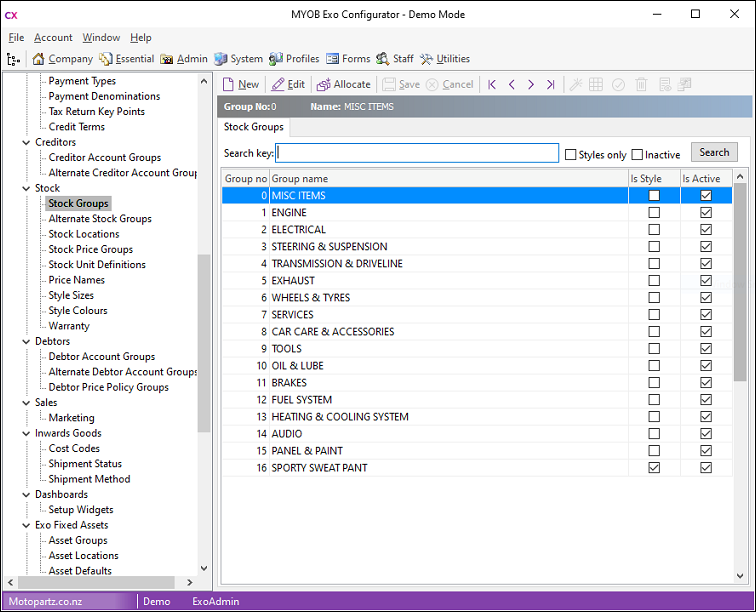The height and width of the screenshot is (612, 756).
Task: Click the tree view toggle icon in toolbar
Action: tap(14, 59)
